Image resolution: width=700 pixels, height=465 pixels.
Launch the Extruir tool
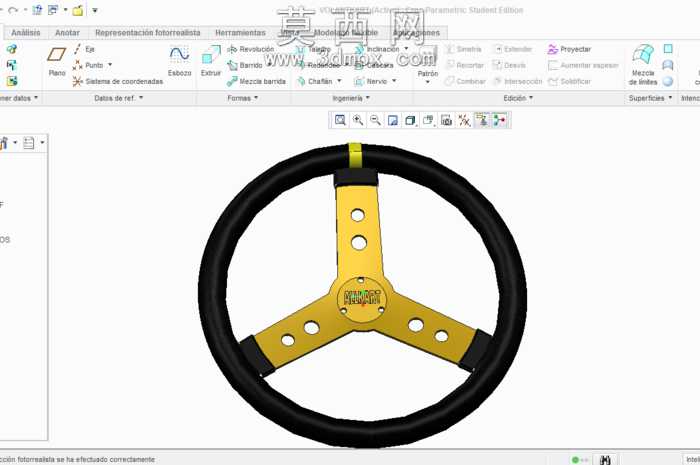point(211,61)
